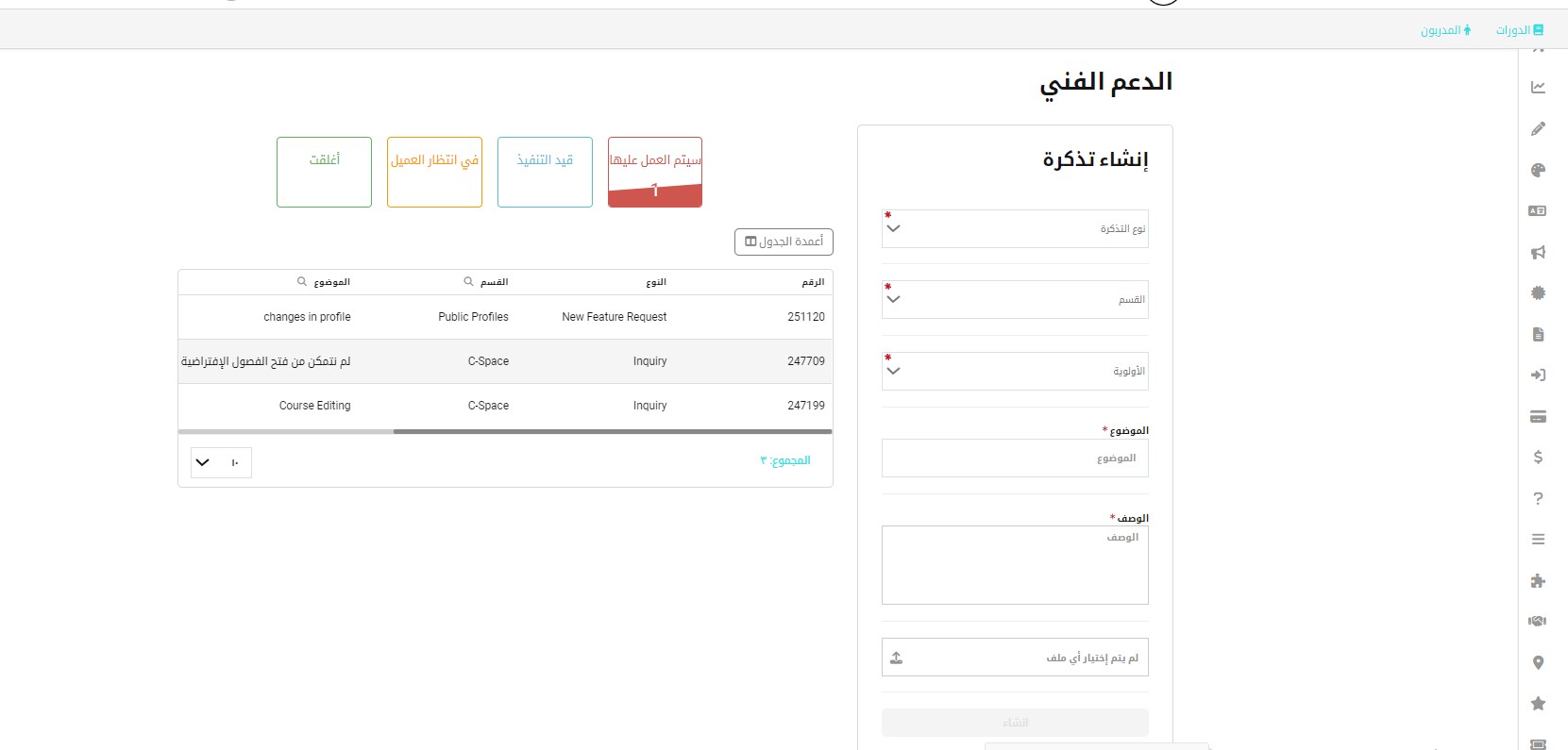Go to الدورات in top navigation
The height and width of the screenshot is (750, 1568).
1519,30
